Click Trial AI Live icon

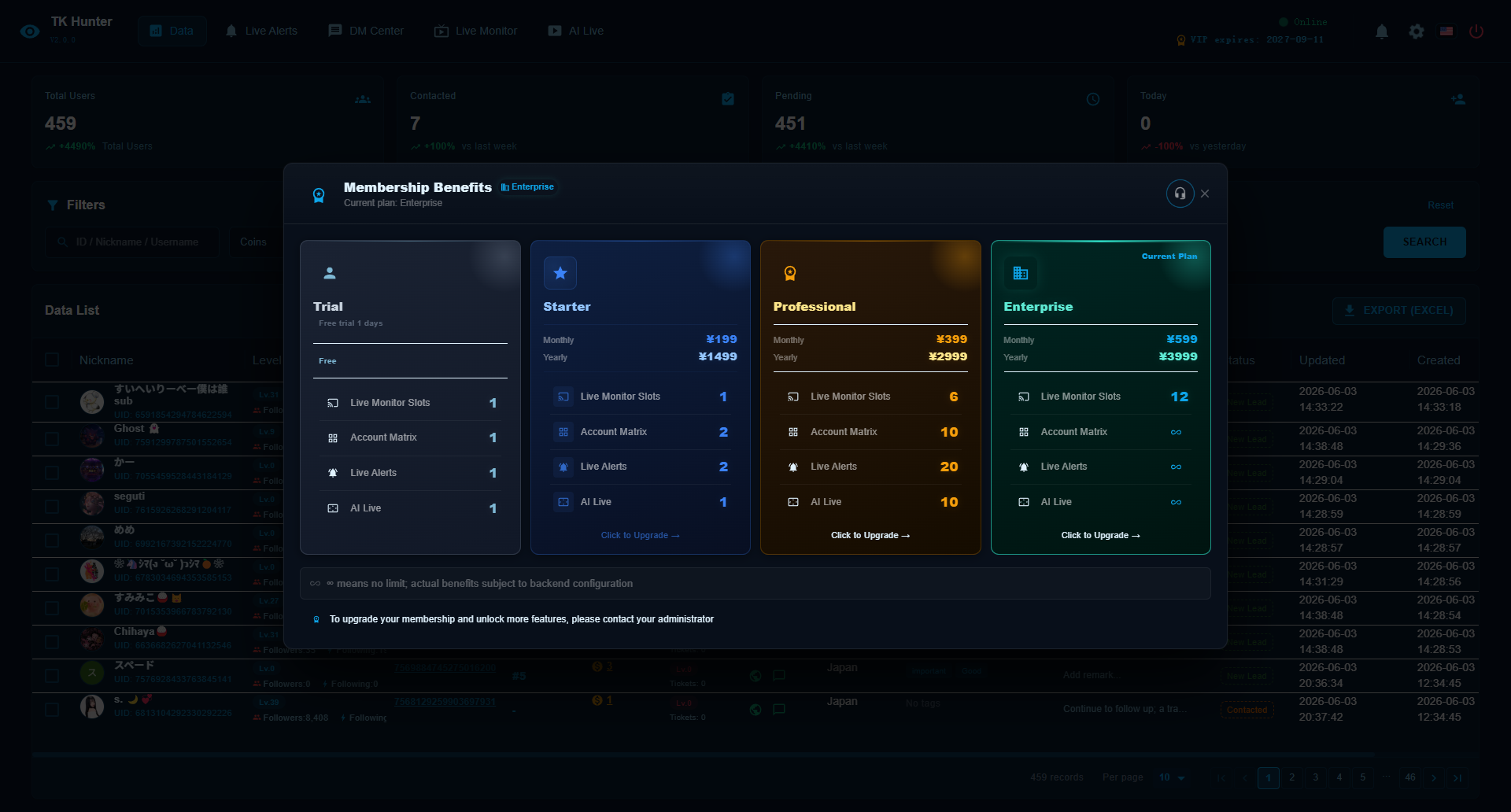pos(333,508)
